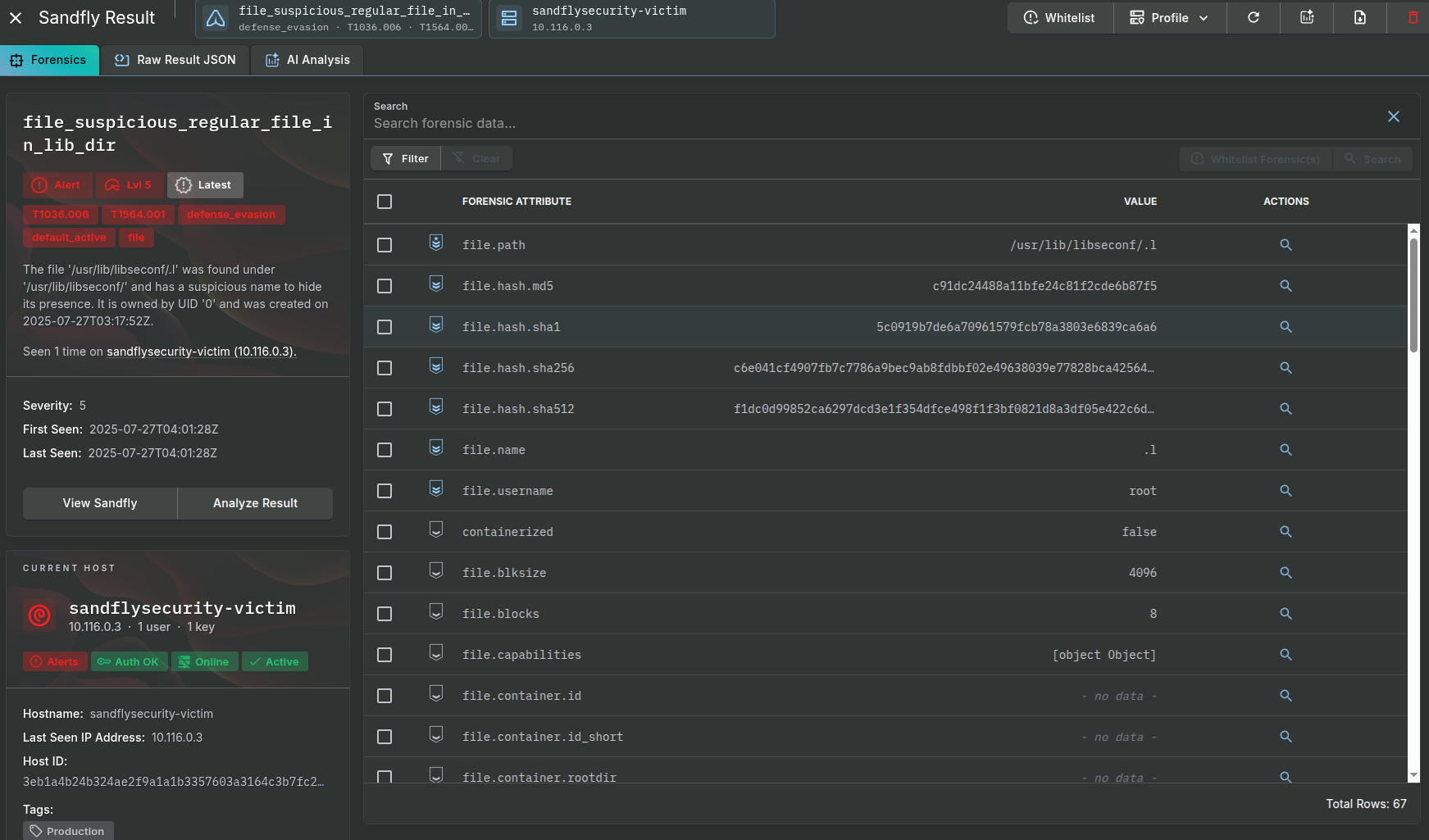Click the blue badge icon beside file.hash.md5
This screenshot has height=840, width=1429.
tap(435, 284)
